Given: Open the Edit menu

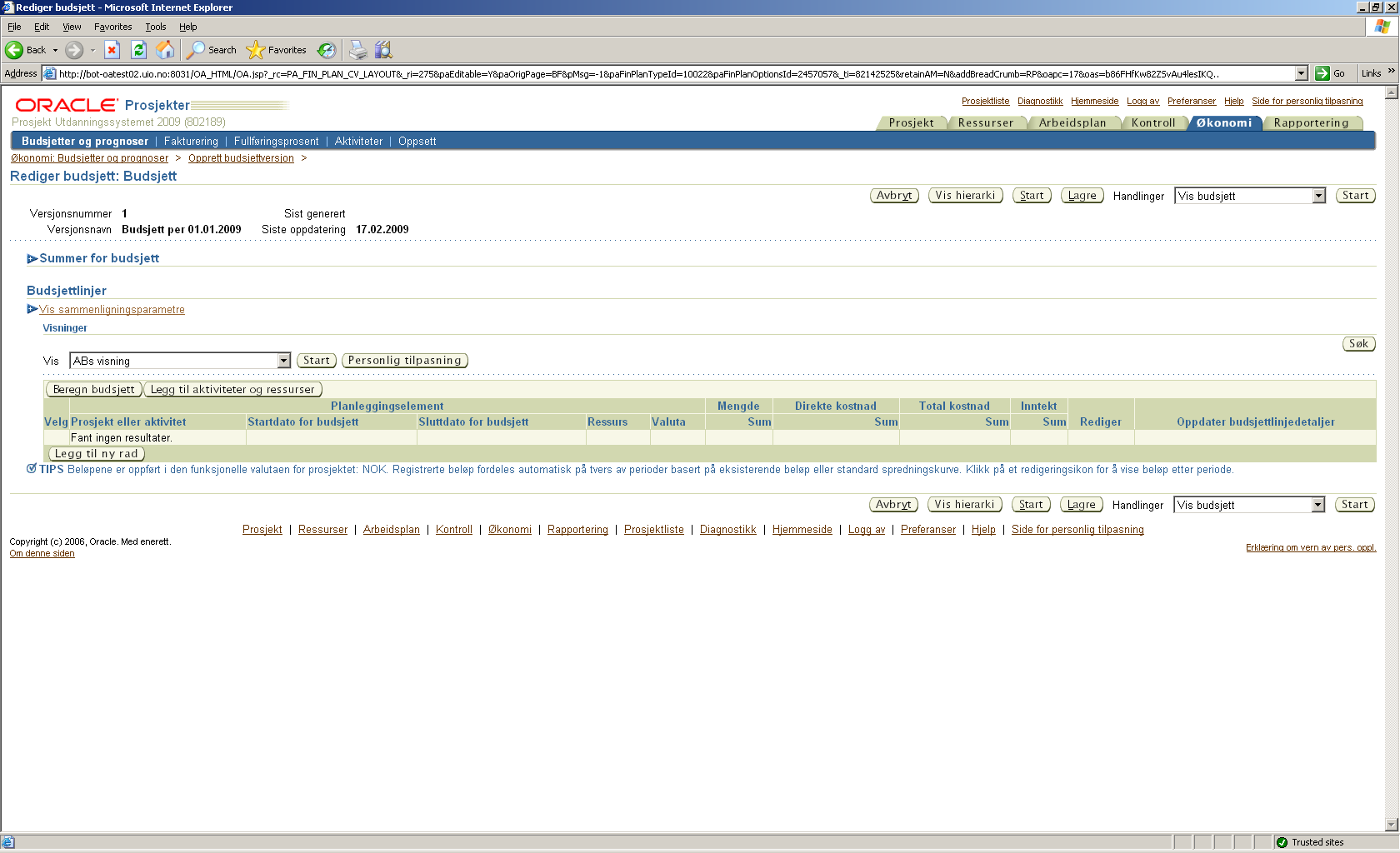Looking at the screenshot, I should 42,27.
